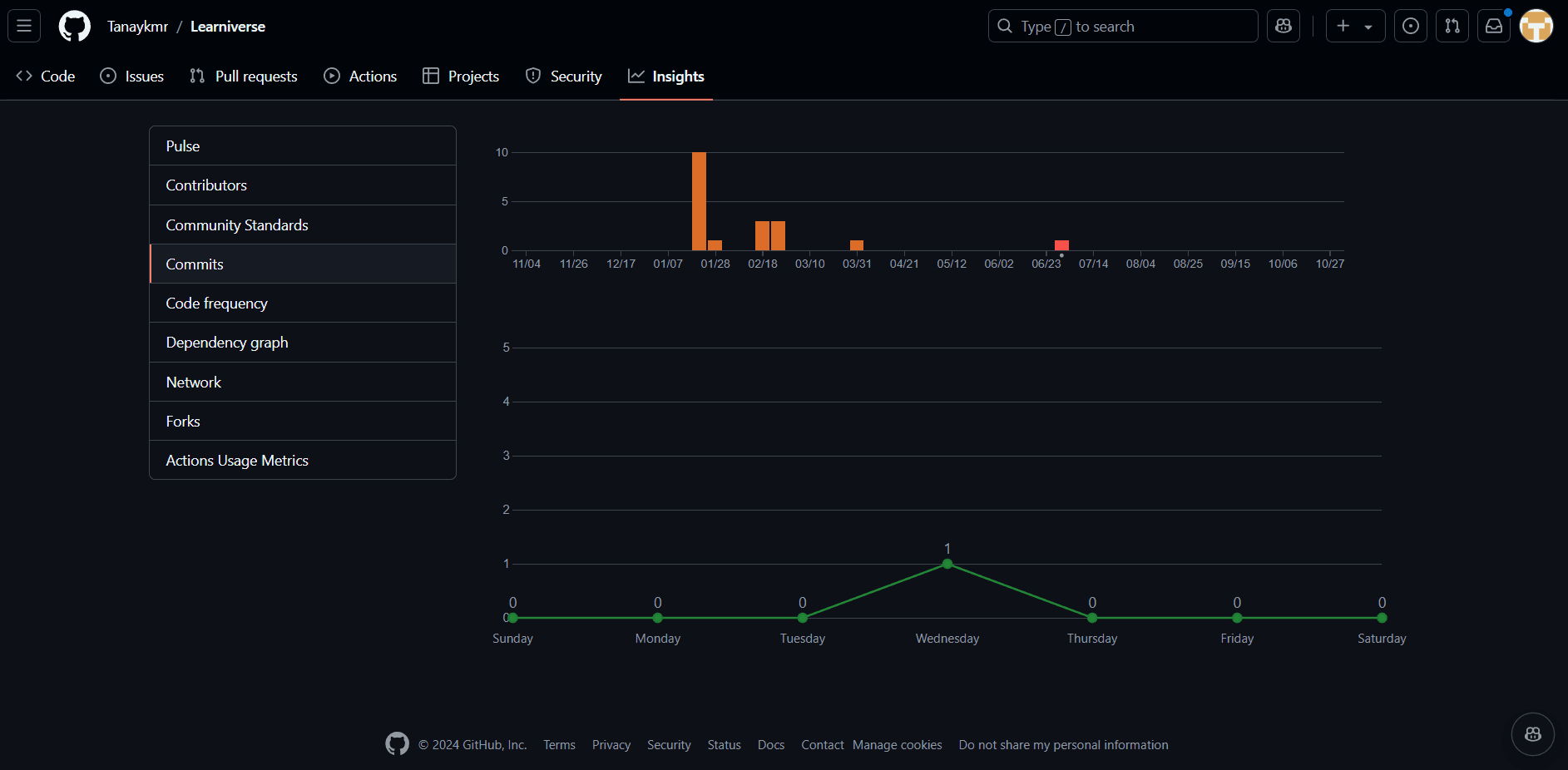
Task: Click the plus create new icon
Action: pos(1343,26)
